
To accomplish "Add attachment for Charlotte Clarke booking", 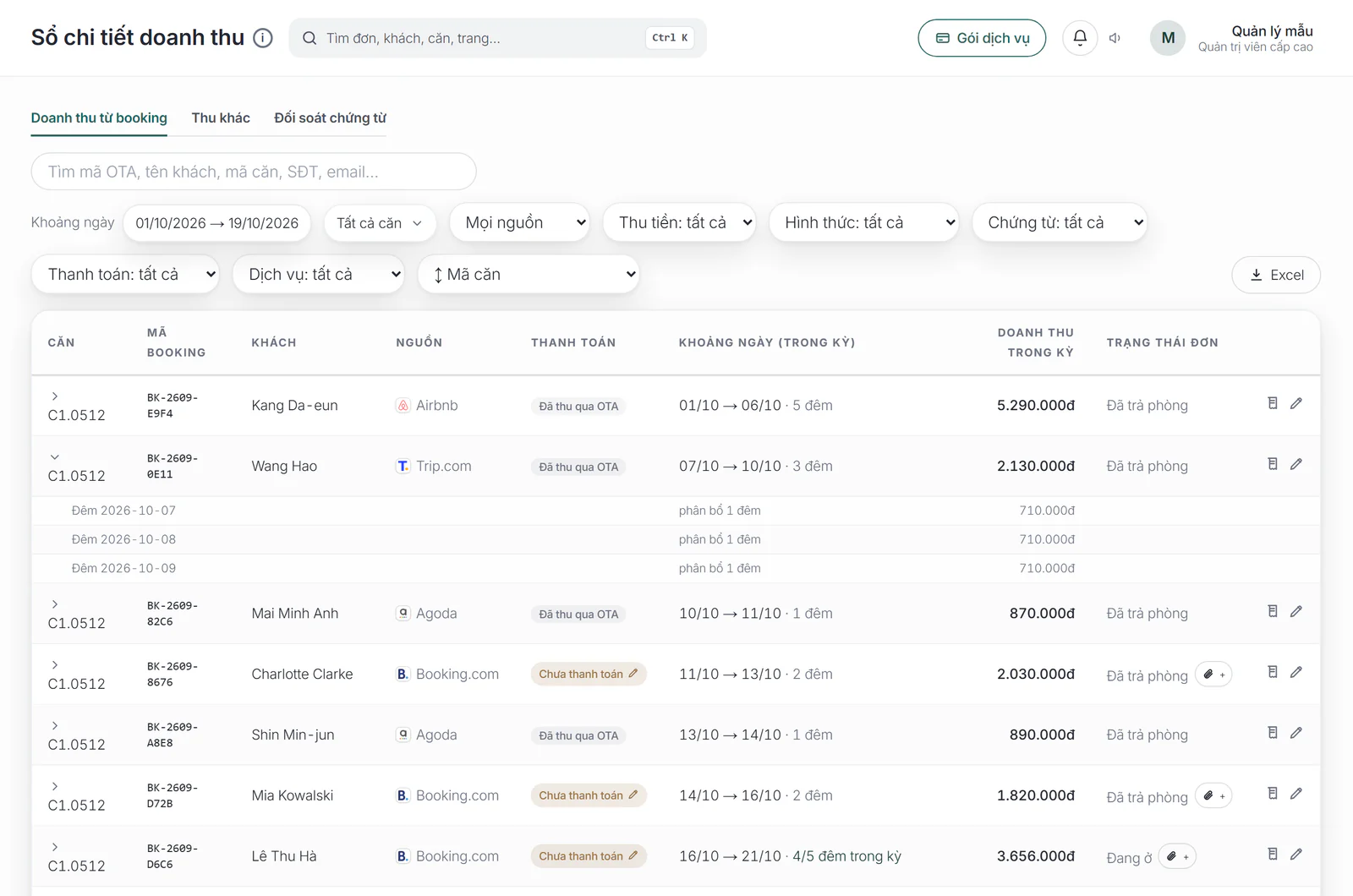I will pos(1213,675).
